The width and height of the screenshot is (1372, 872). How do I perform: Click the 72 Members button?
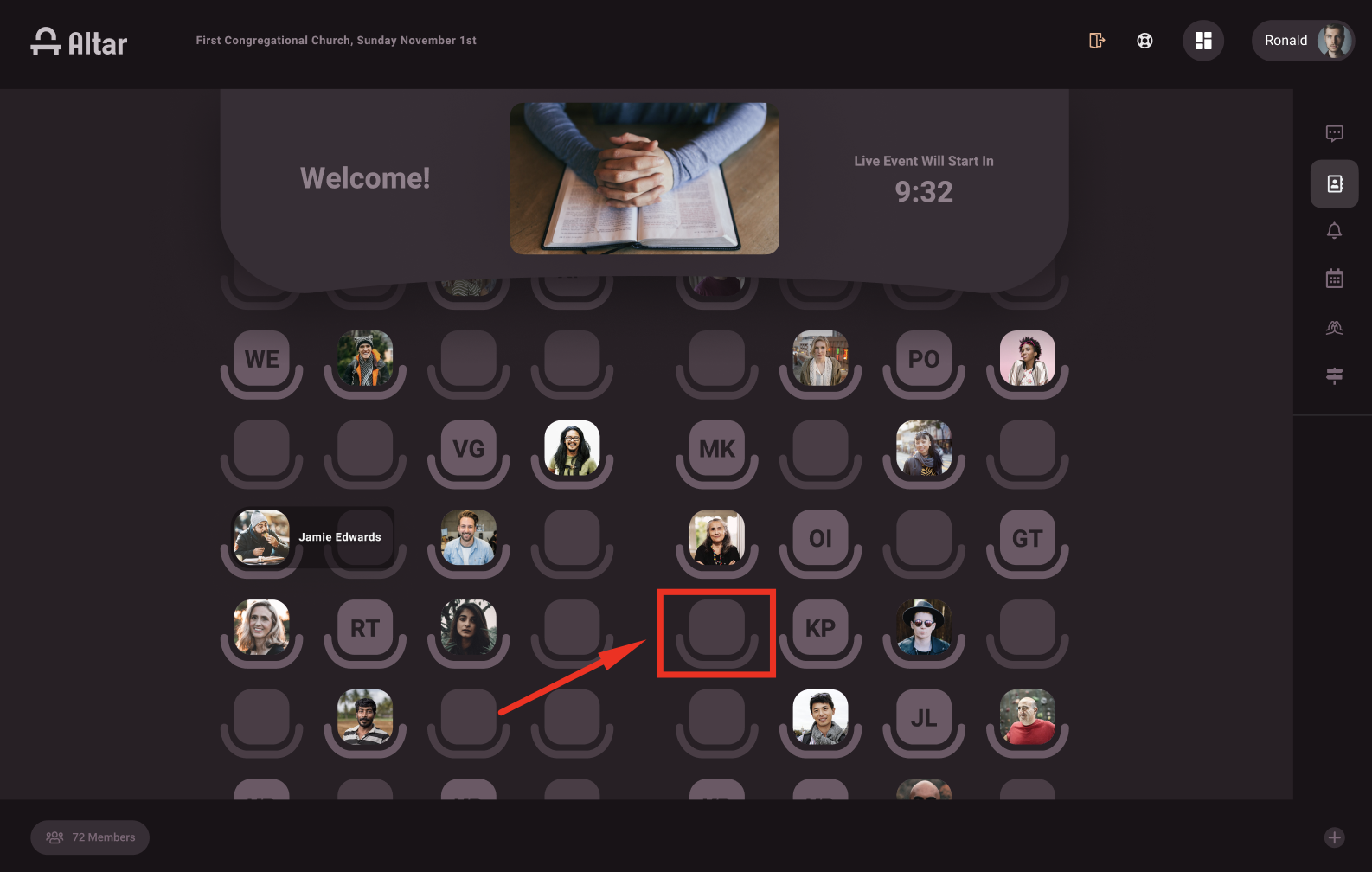point(90,837)
